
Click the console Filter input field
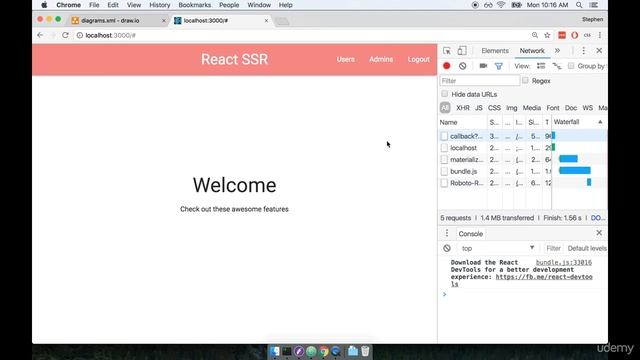(x=553, y=248)
